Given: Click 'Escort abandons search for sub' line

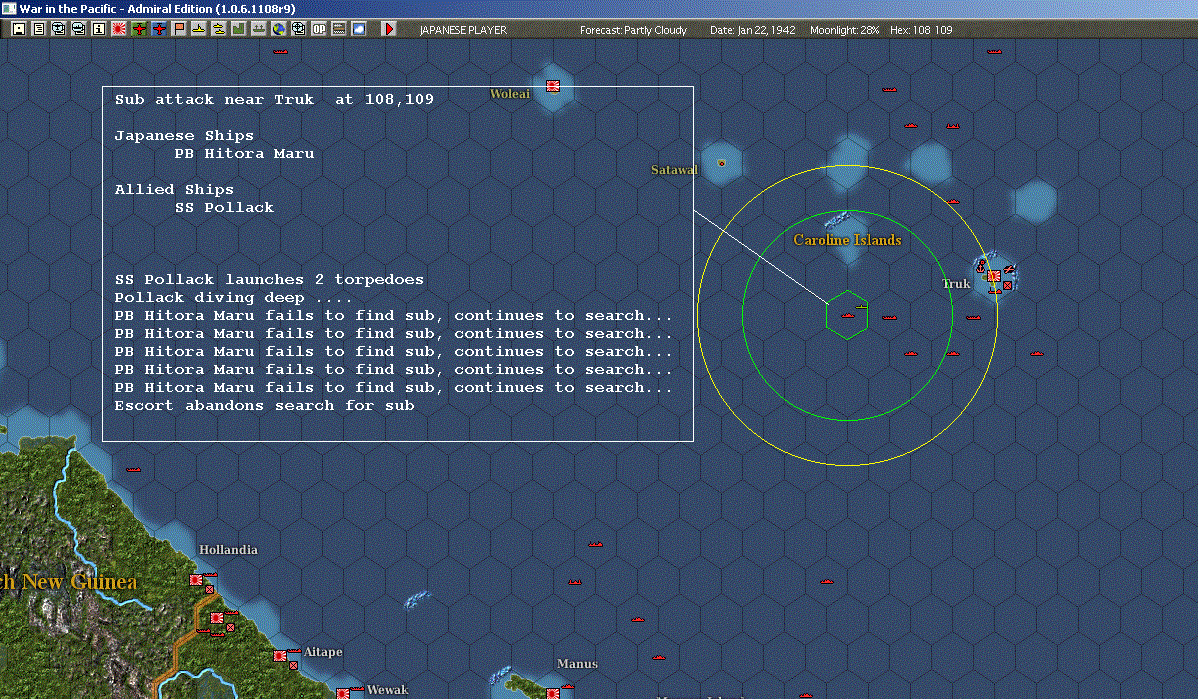Looking at the screenshot, I should pyautogui.click(x=264, y=406).
